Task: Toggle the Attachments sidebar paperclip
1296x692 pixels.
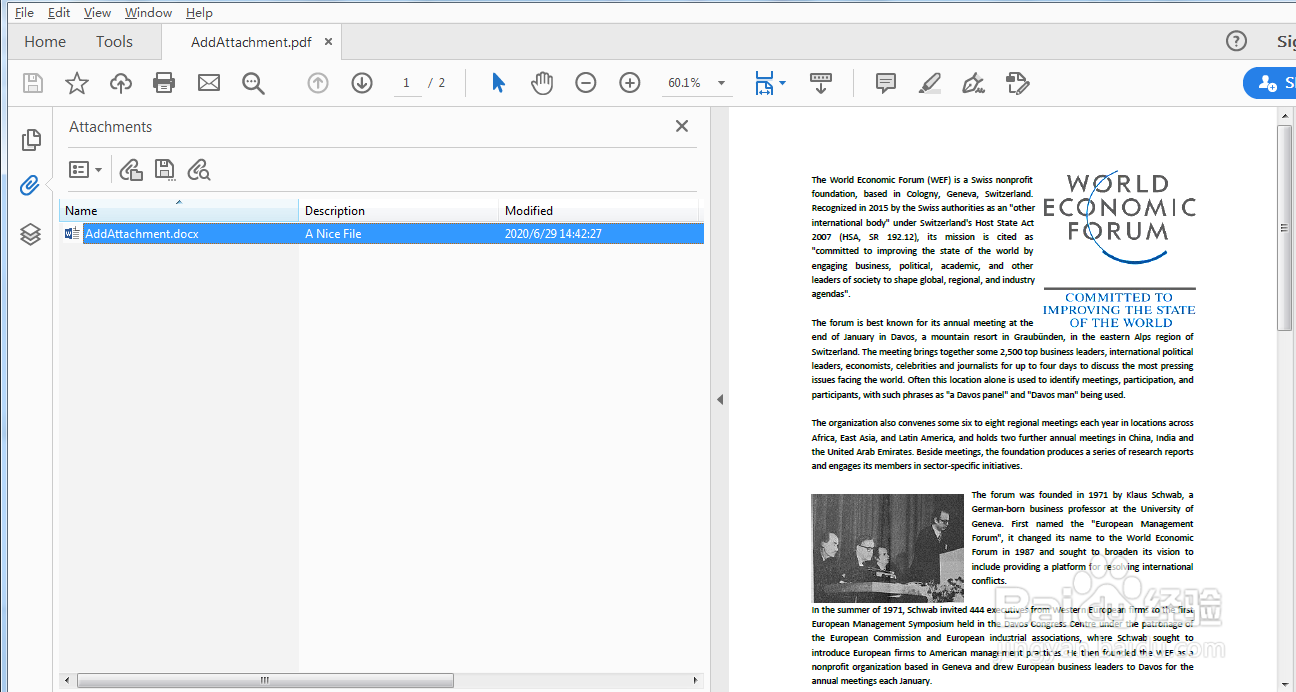Action: click(30, 186)
